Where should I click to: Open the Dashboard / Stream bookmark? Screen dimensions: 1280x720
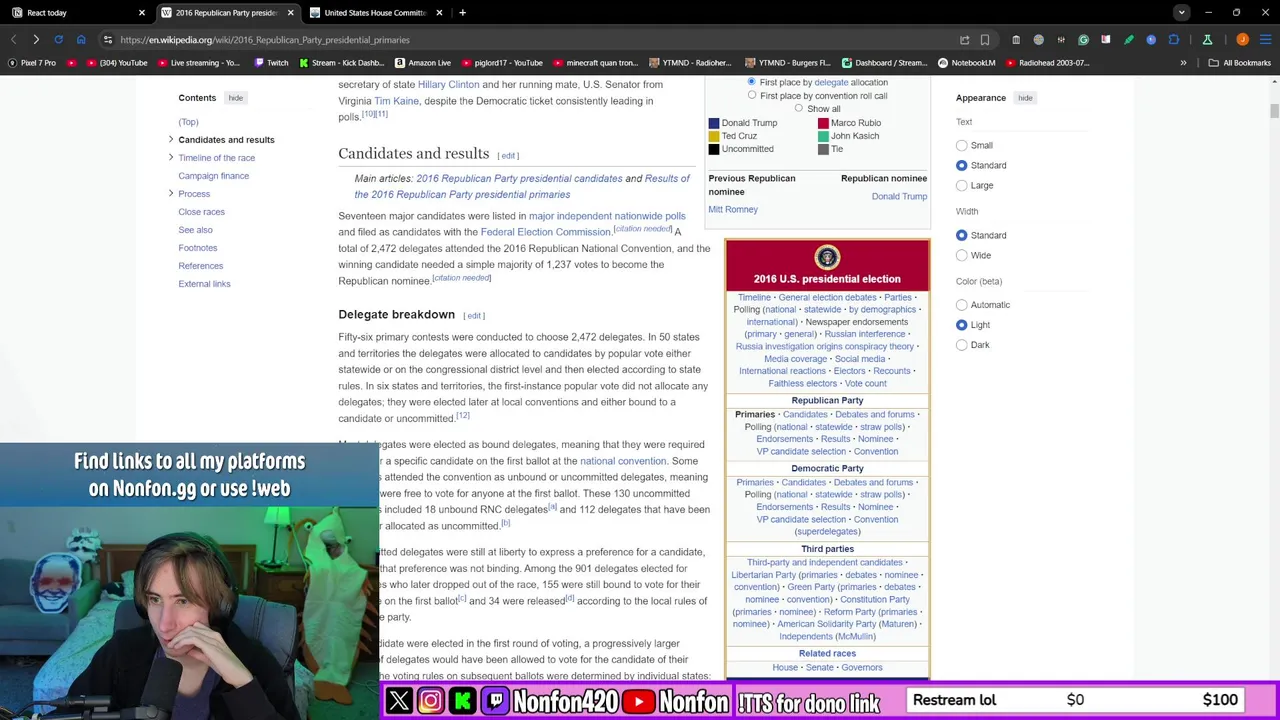pos(885,63)
